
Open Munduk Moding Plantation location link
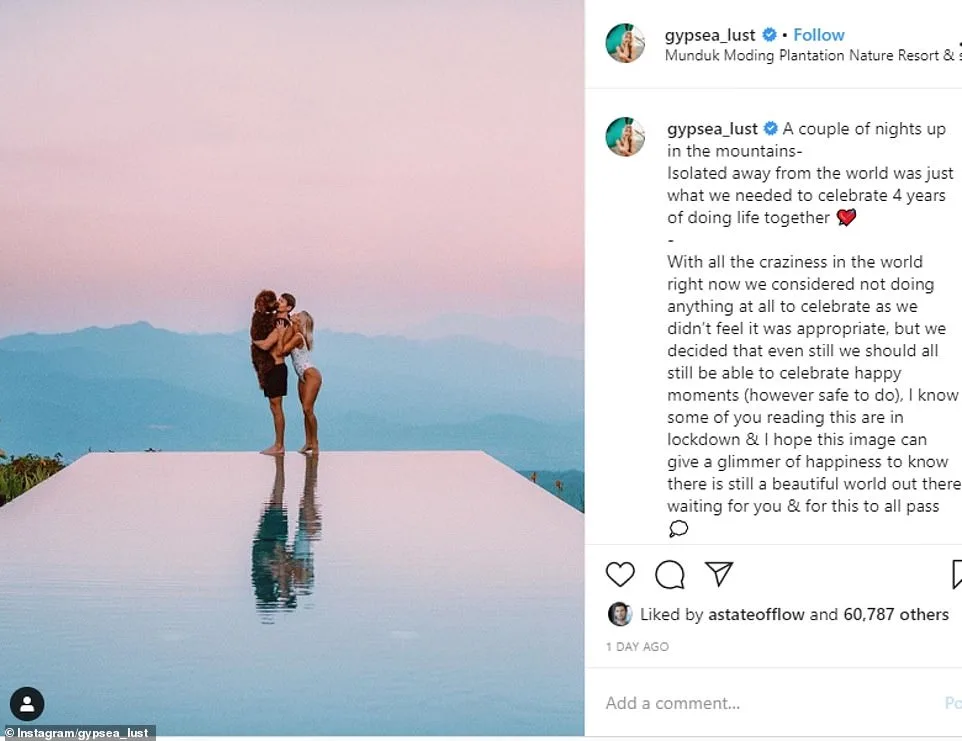(x=813, y=55)
